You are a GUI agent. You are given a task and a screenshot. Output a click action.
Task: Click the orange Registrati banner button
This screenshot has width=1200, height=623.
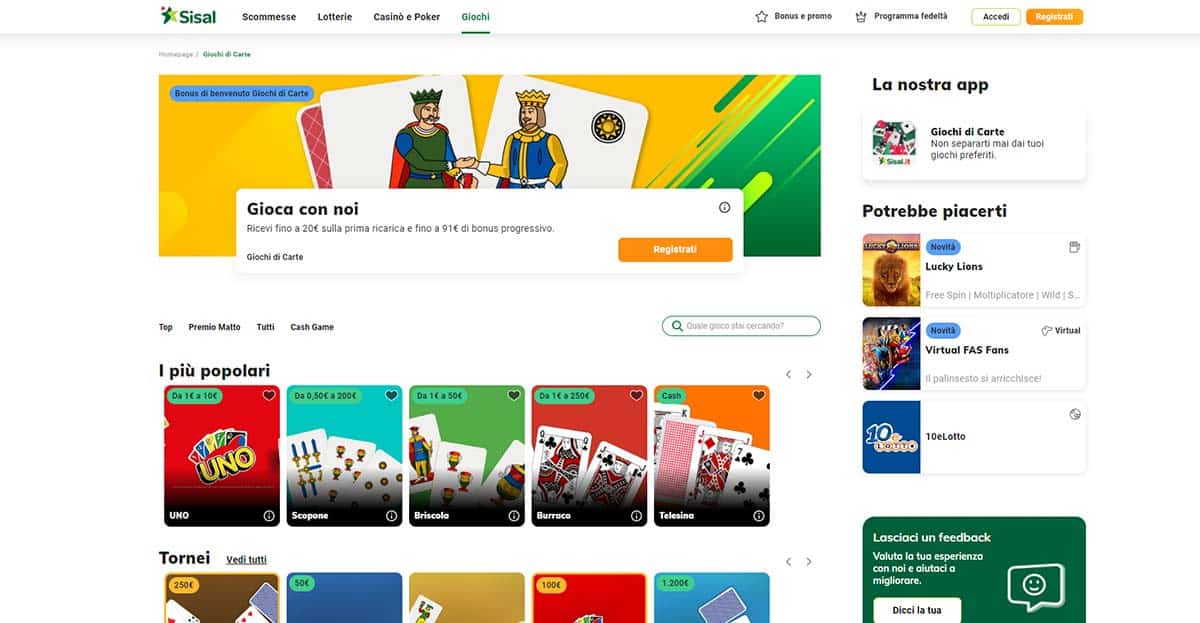[675, 250]
